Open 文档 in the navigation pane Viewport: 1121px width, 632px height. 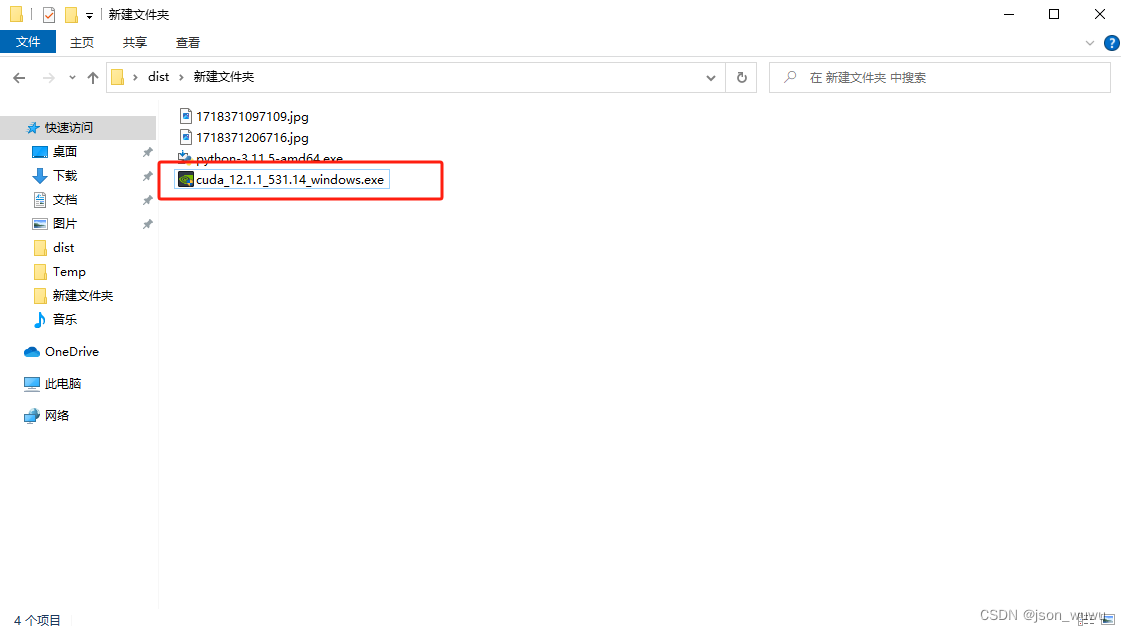(x=64, y=199)
